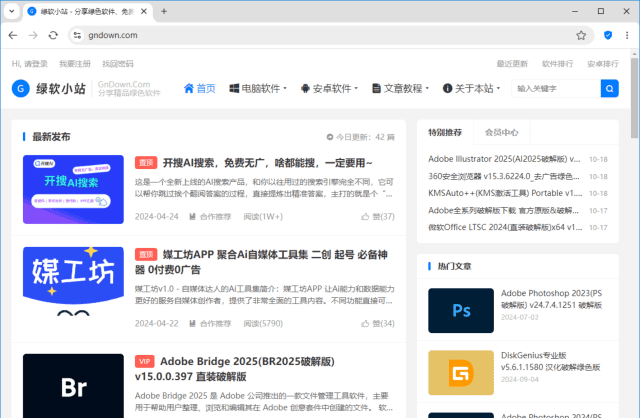Open 微软Office LTSC 2024 recommended link

505,227
